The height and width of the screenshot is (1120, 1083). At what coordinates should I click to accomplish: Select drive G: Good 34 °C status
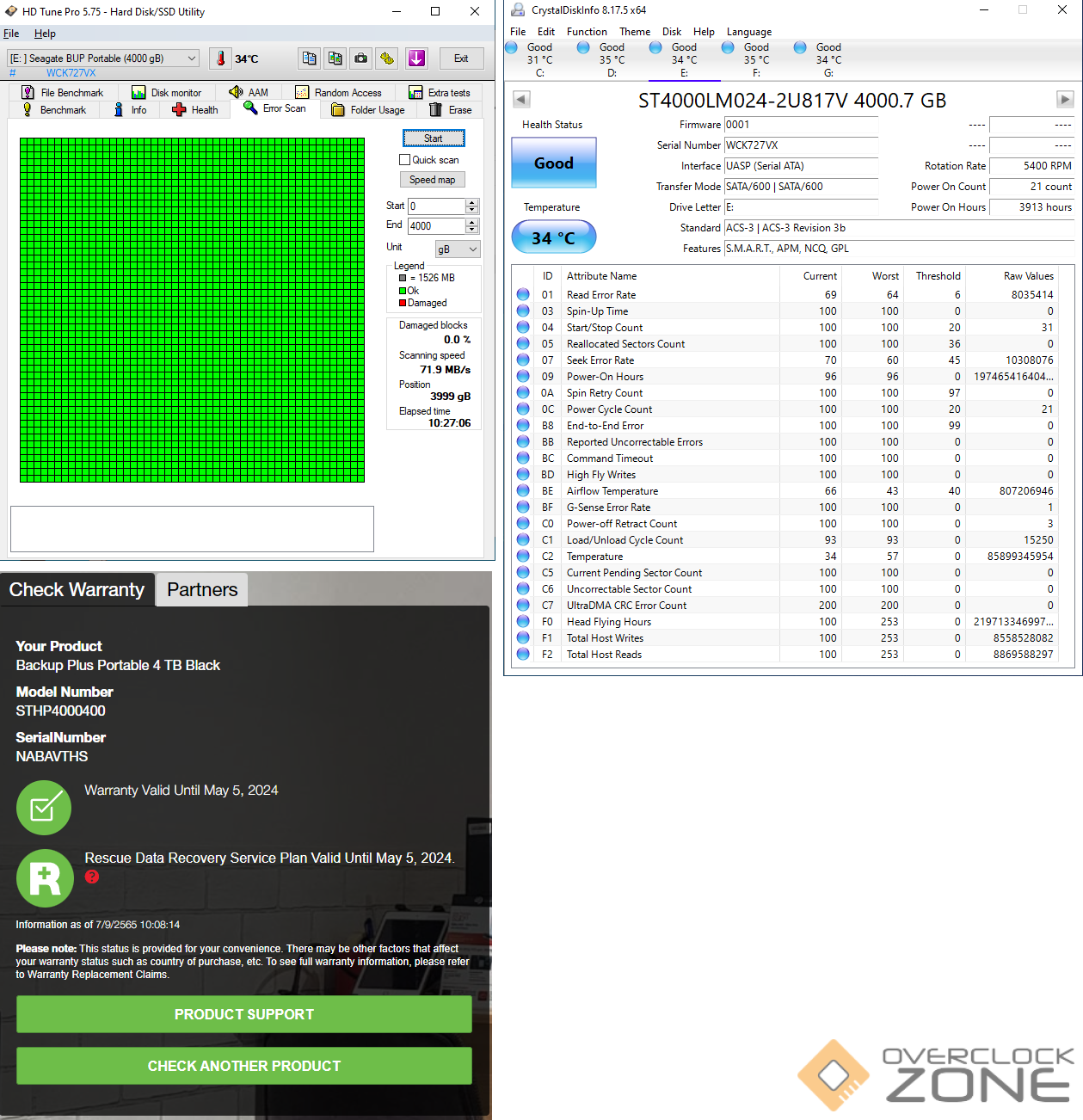click(828, 59)
